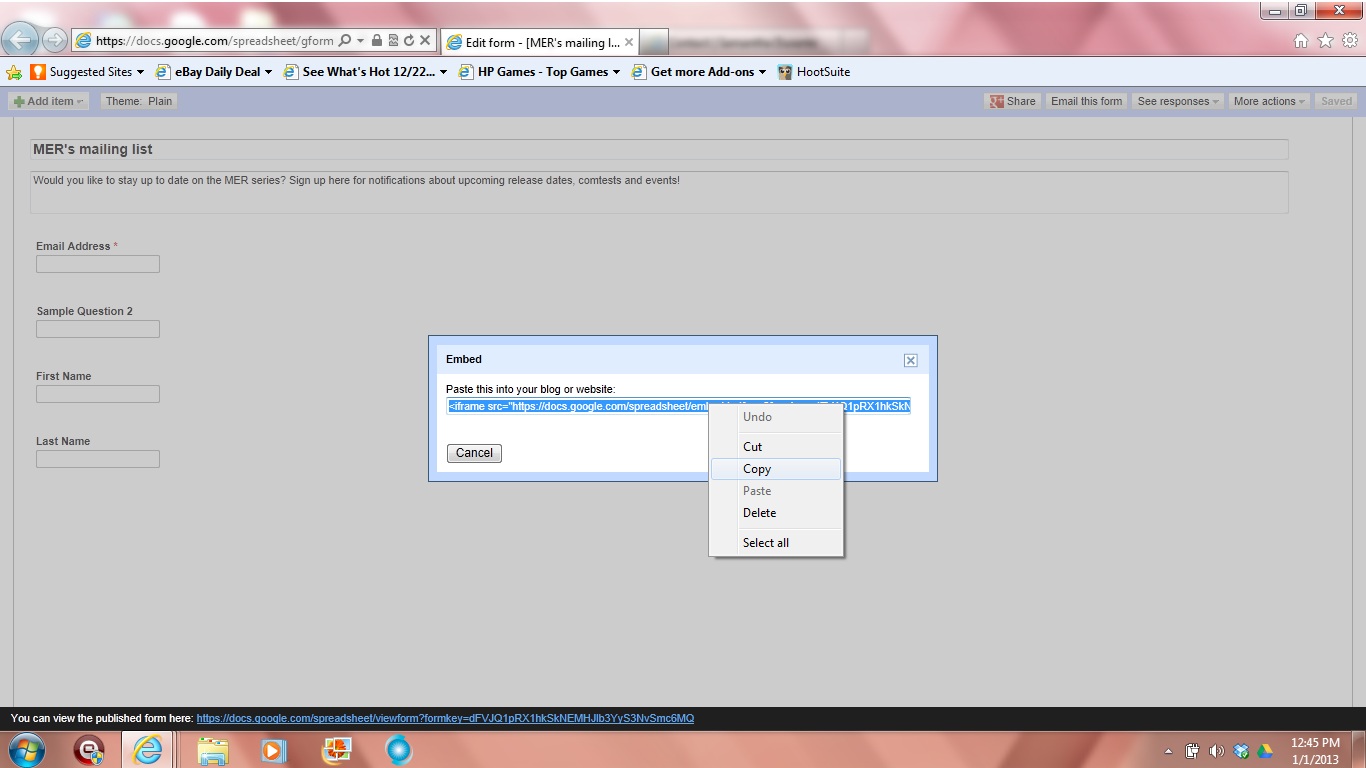Expand the See responses dropdown

click(1178, 101)
